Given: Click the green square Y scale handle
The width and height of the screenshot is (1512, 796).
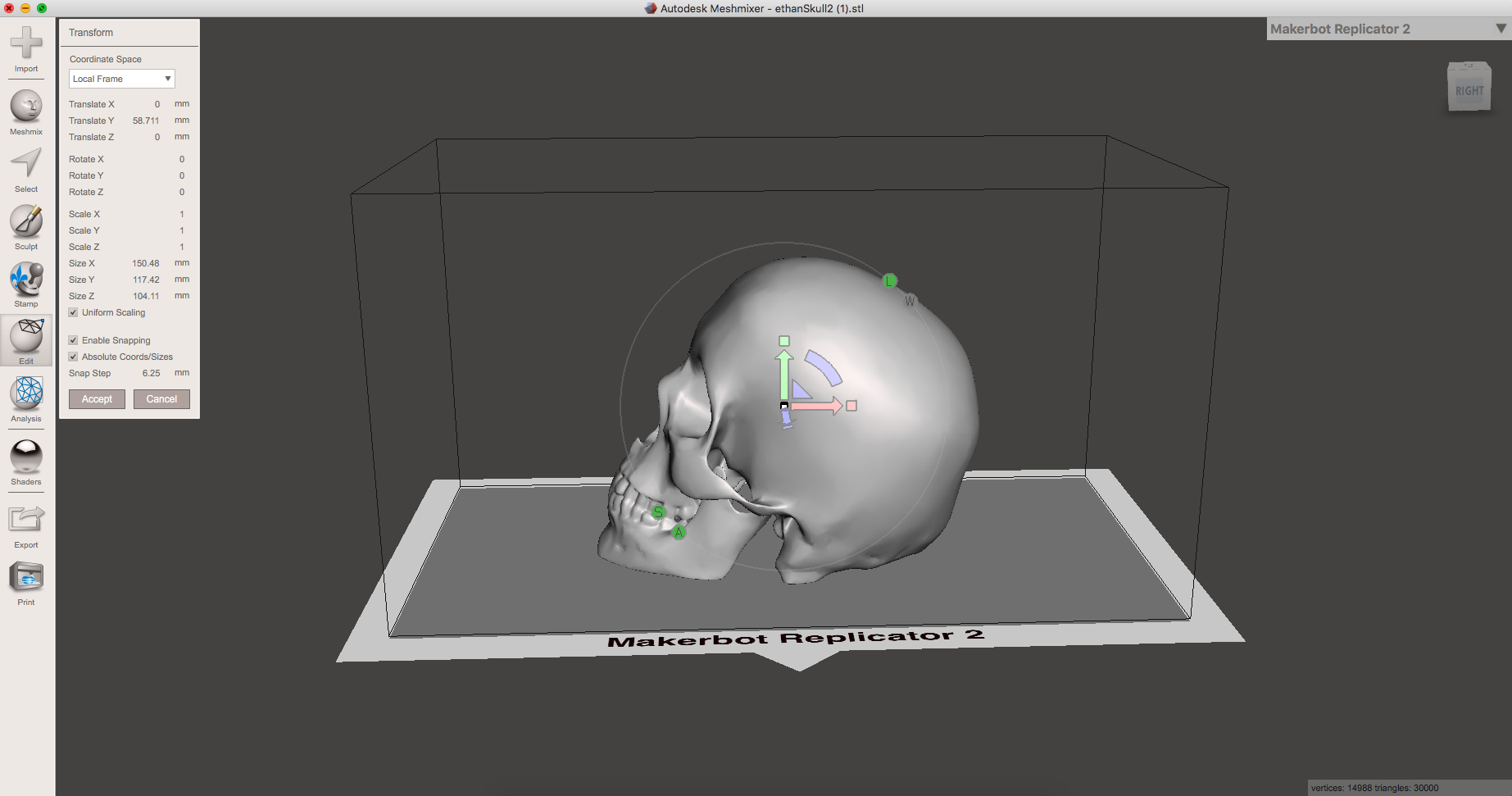Looking at the screenshot, I should click(x=784, y=341).
